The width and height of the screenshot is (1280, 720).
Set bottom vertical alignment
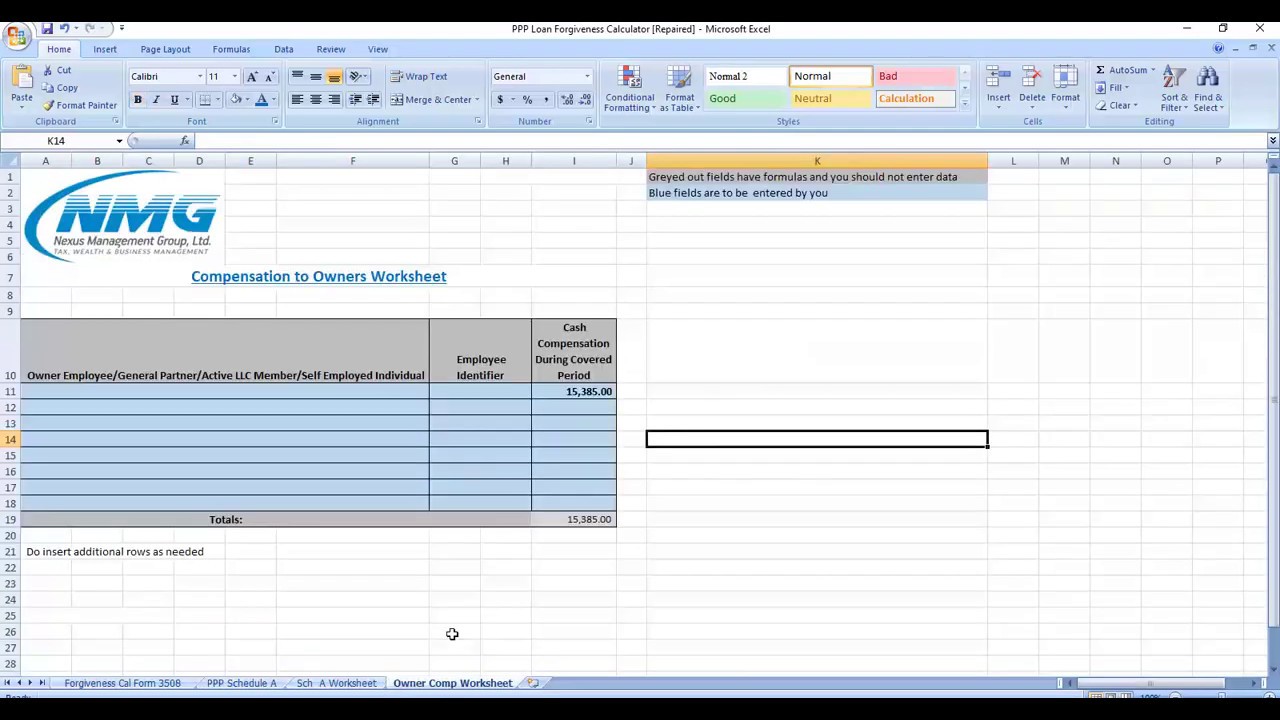pos(334,77)
